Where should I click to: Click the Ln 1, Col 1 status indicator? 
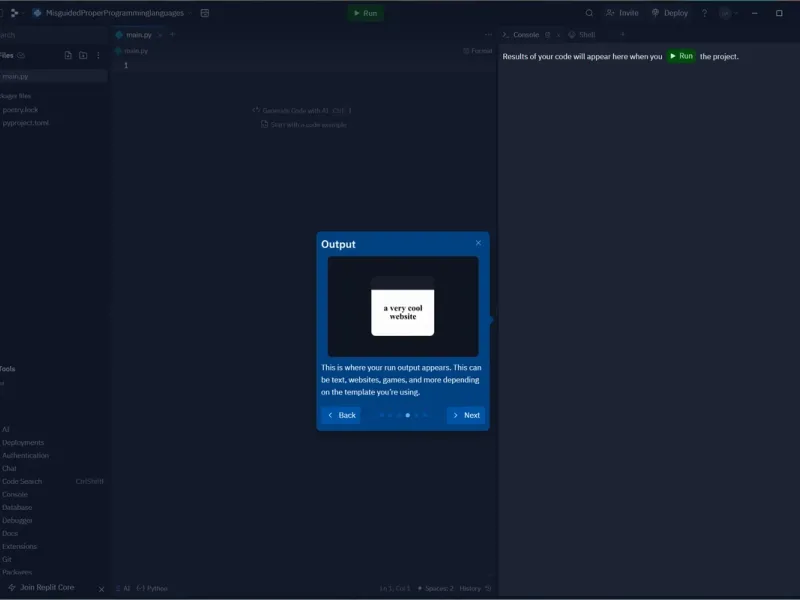coord(395,588)
